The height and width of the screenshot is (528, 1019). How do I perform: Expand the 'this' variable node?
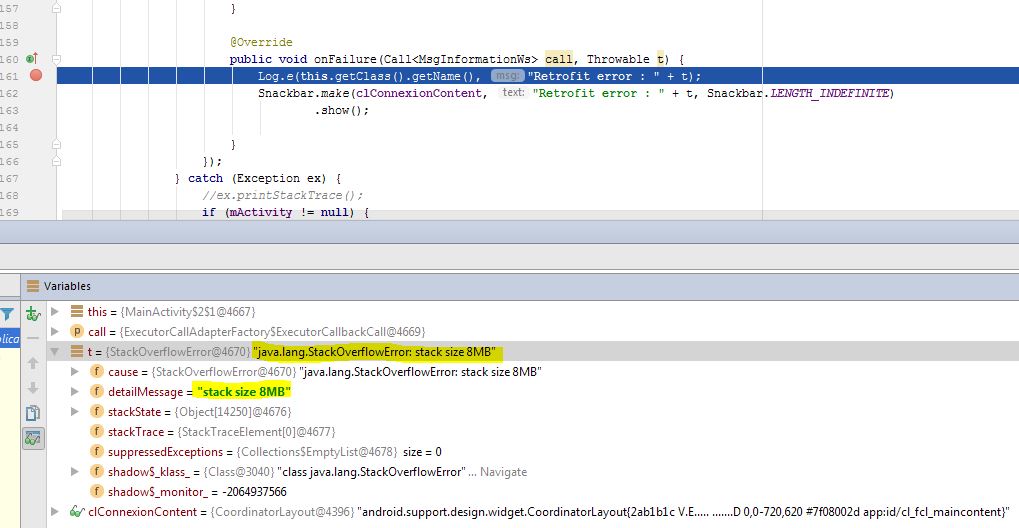55,311
